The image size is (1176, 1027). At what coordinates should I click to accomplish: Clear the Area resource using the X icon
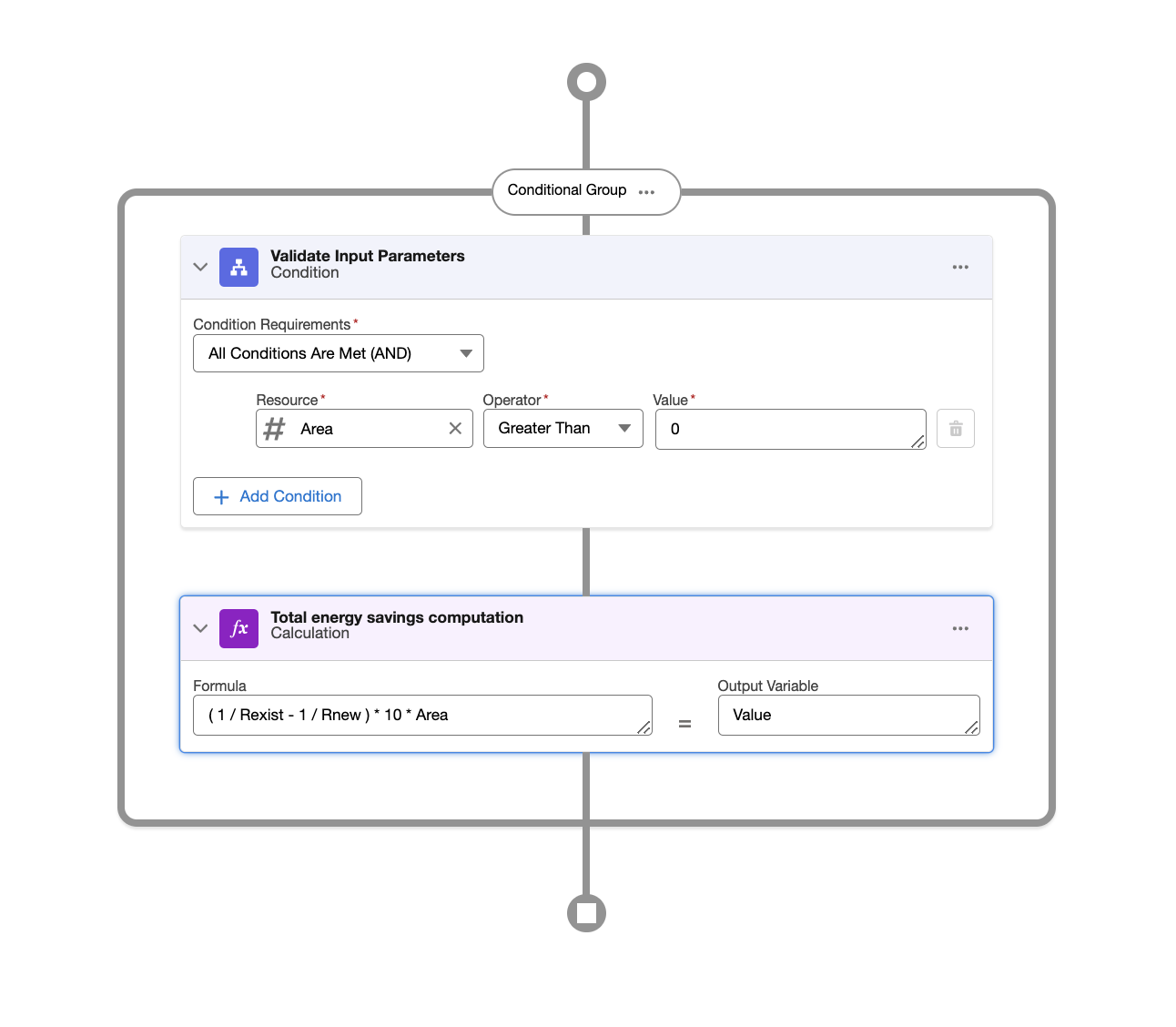pos(455,428)
